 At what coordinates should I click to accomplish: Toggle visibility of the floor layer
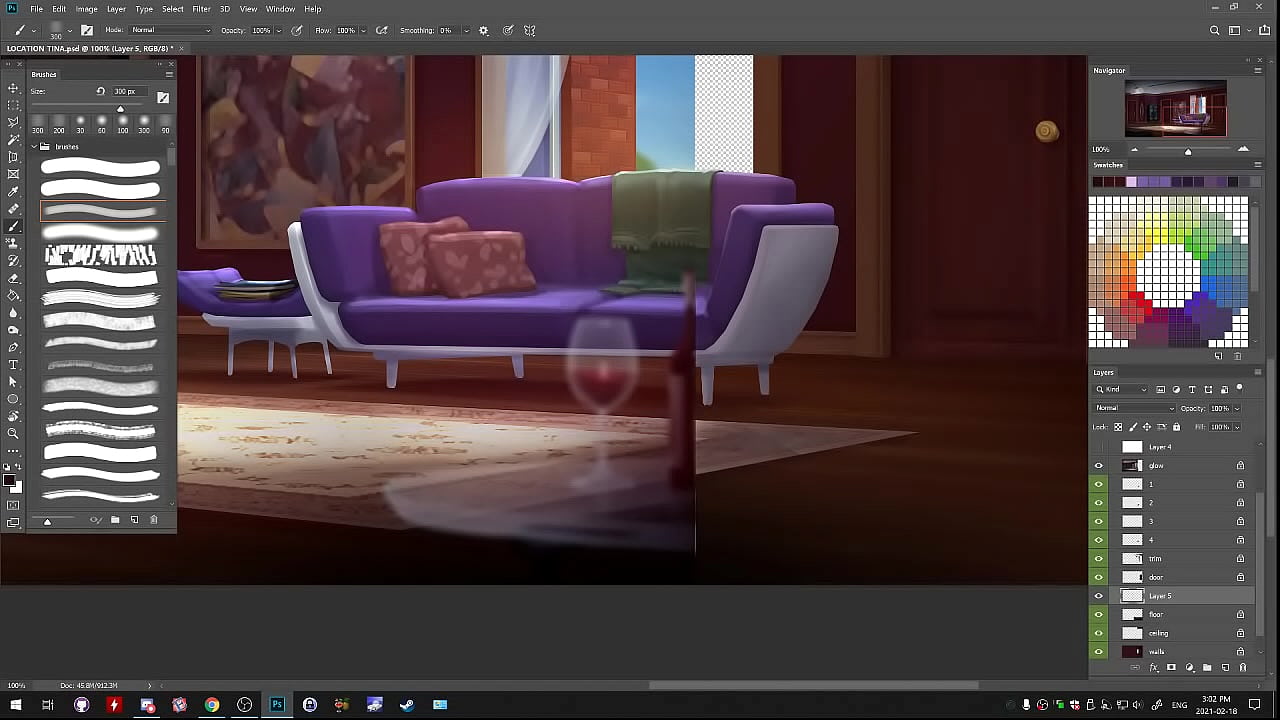click(x=1099, y=615)
